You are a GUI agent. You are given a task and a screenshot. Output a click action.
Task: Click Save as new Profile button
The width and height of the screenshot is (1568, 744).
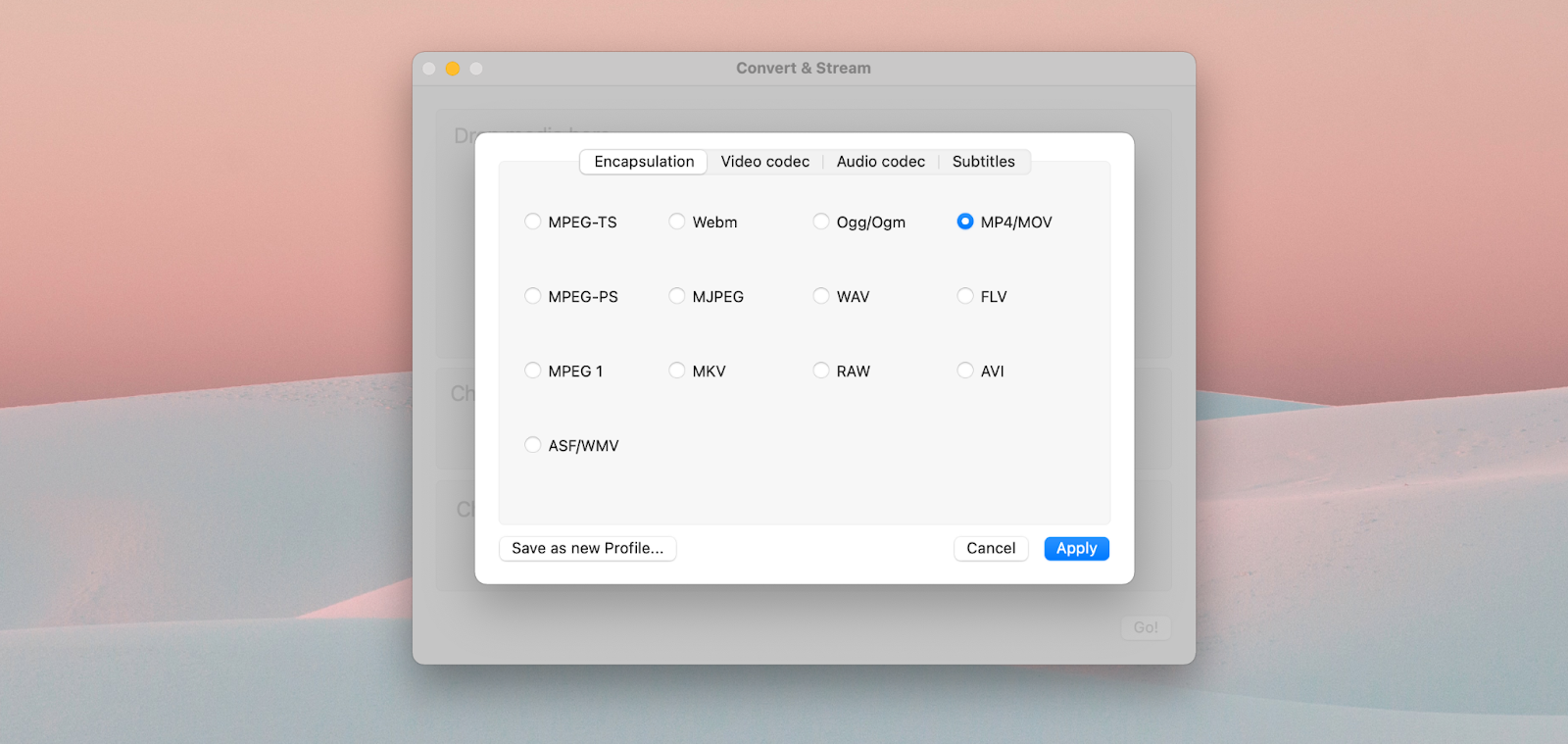click(x=588, y=549)
